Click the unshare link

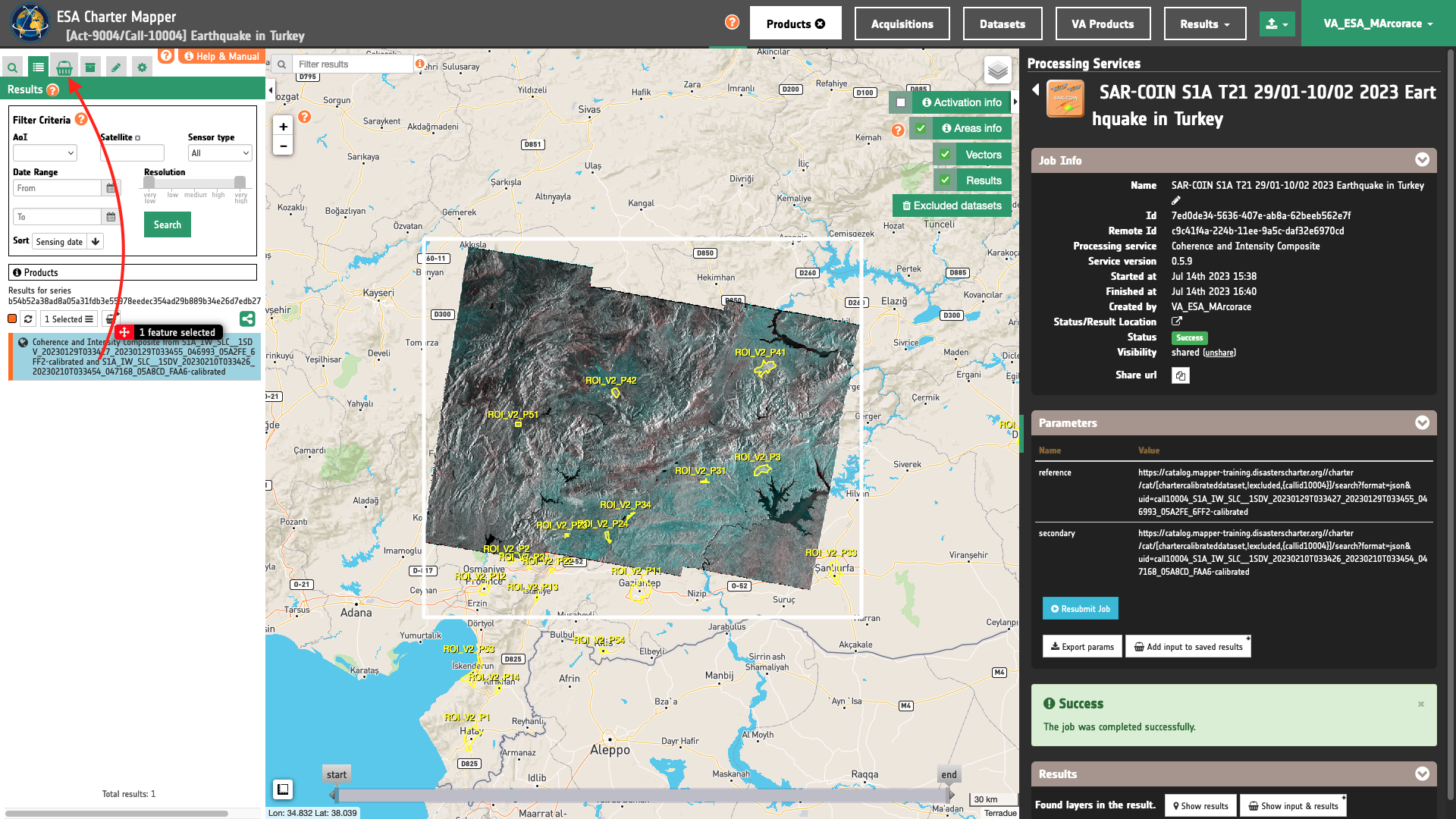point(1219,353)
